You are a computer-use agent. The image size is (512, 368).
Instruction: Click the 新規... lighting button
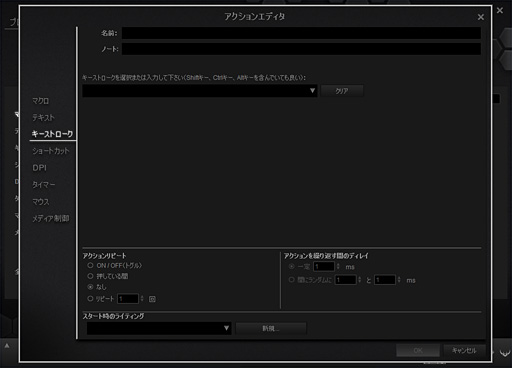(x=271, y=328)
